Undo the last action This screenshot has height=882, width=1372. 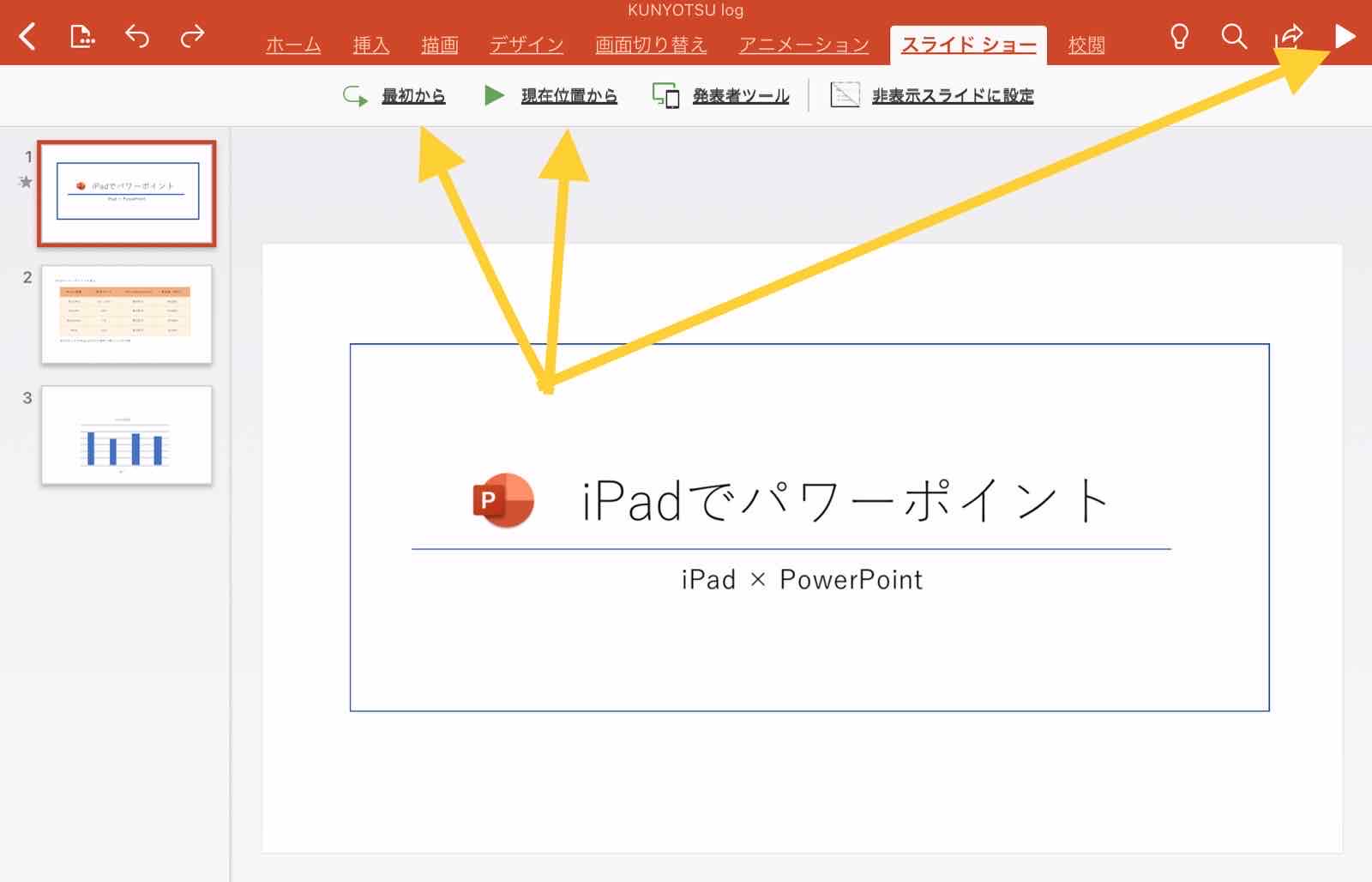pyautogui.click(x=137, y=36)
